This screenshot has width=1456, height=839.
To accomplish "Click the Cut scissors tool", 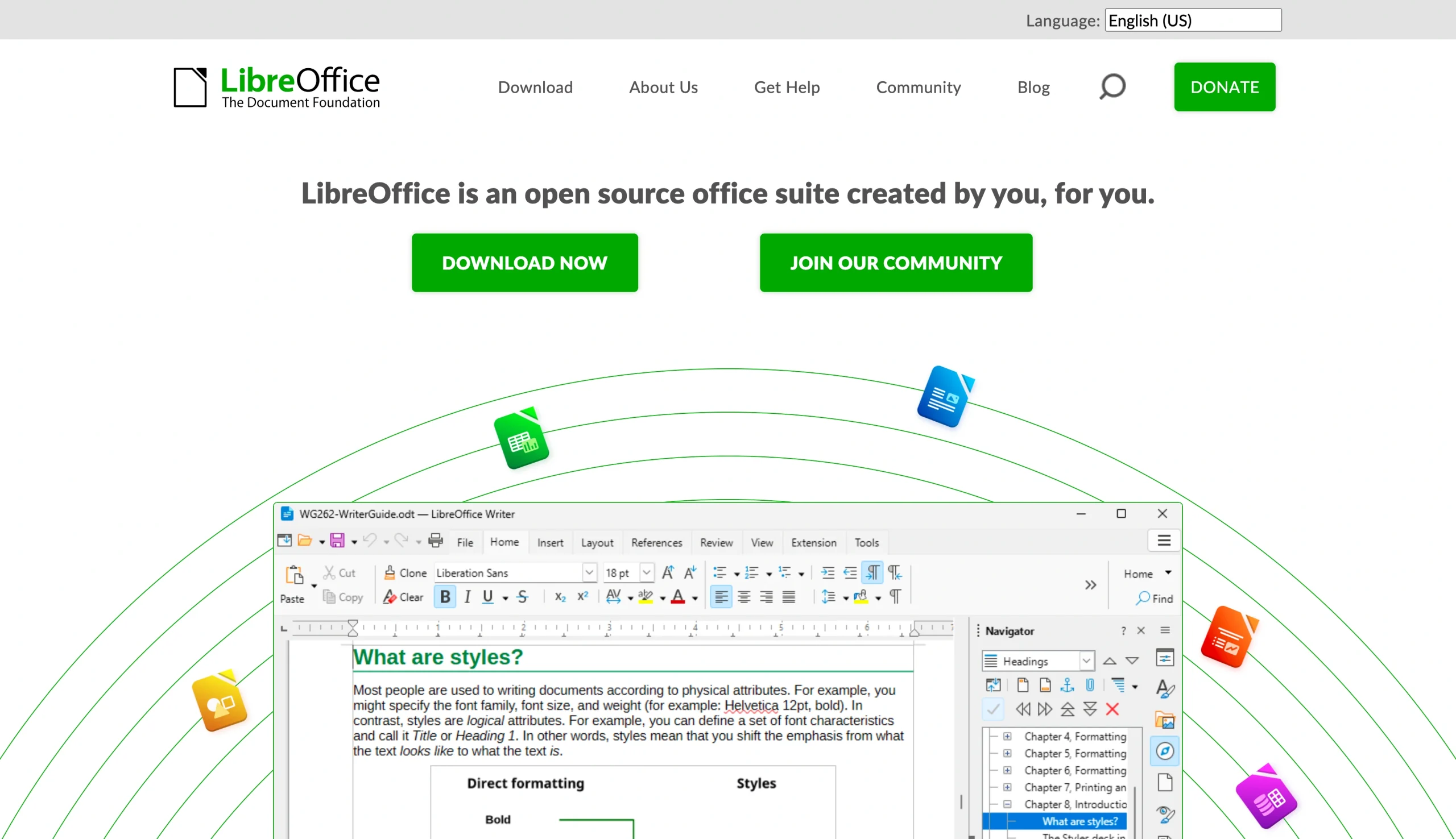I will tap(339, 573).
